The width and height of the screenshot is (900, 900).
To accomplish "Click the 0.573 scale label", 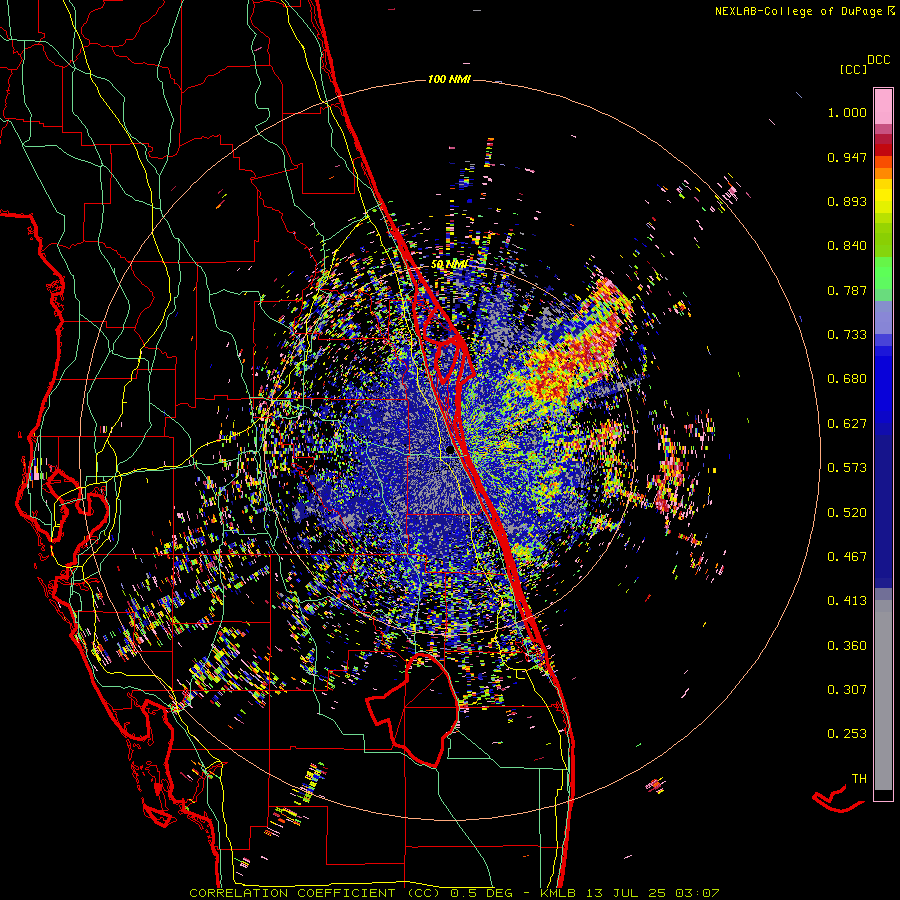I will 847,468.
